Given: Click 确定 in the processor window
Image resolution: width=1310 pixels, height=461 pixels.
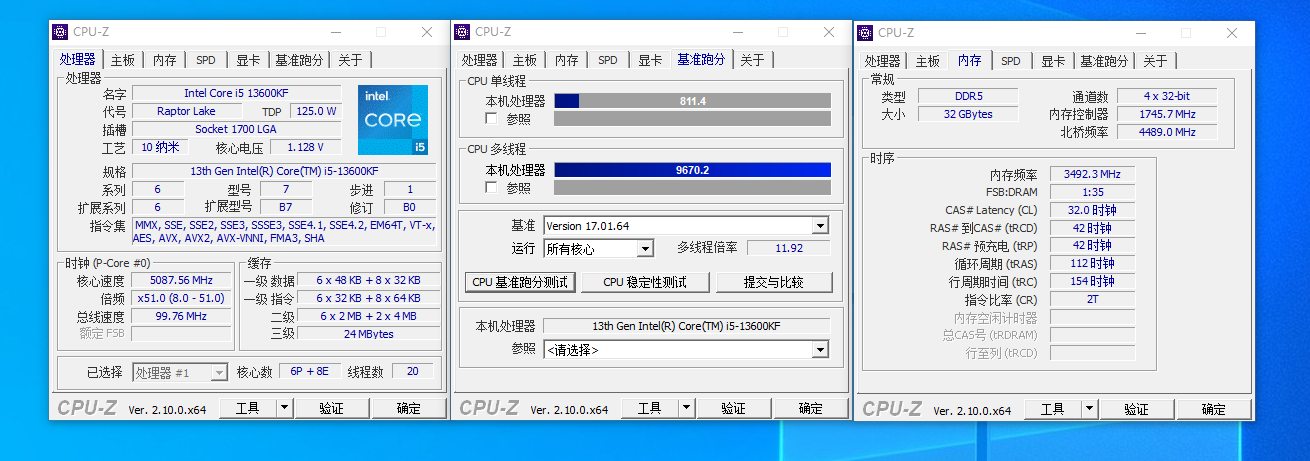Looking at the screenshot, I should (409, 408).
